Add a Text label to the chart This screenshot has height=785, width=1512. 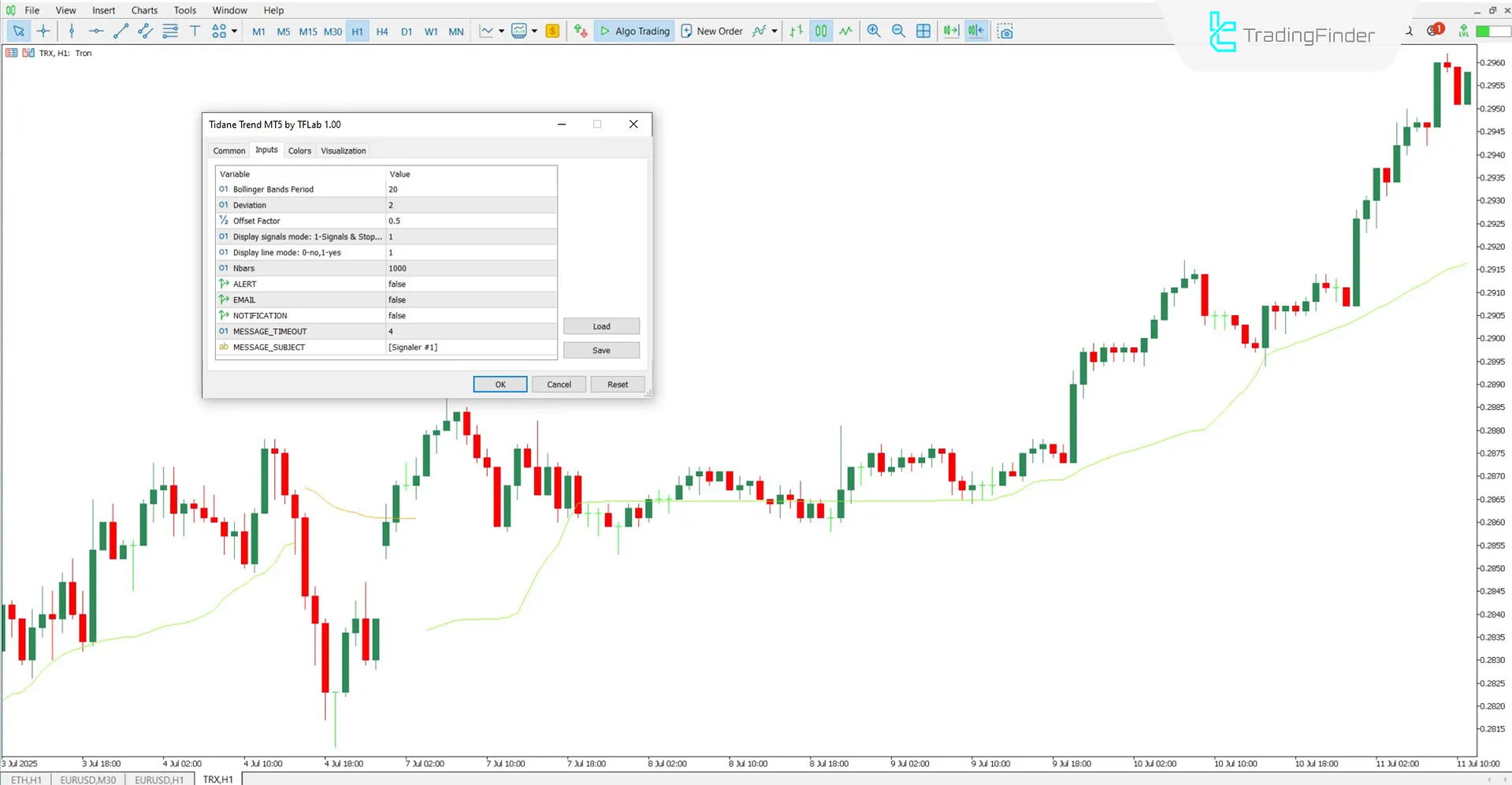click(195, 31)
